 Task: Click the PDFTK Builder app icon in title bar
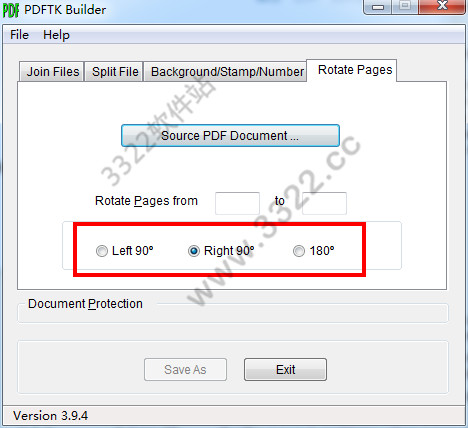tap(11, 10)
